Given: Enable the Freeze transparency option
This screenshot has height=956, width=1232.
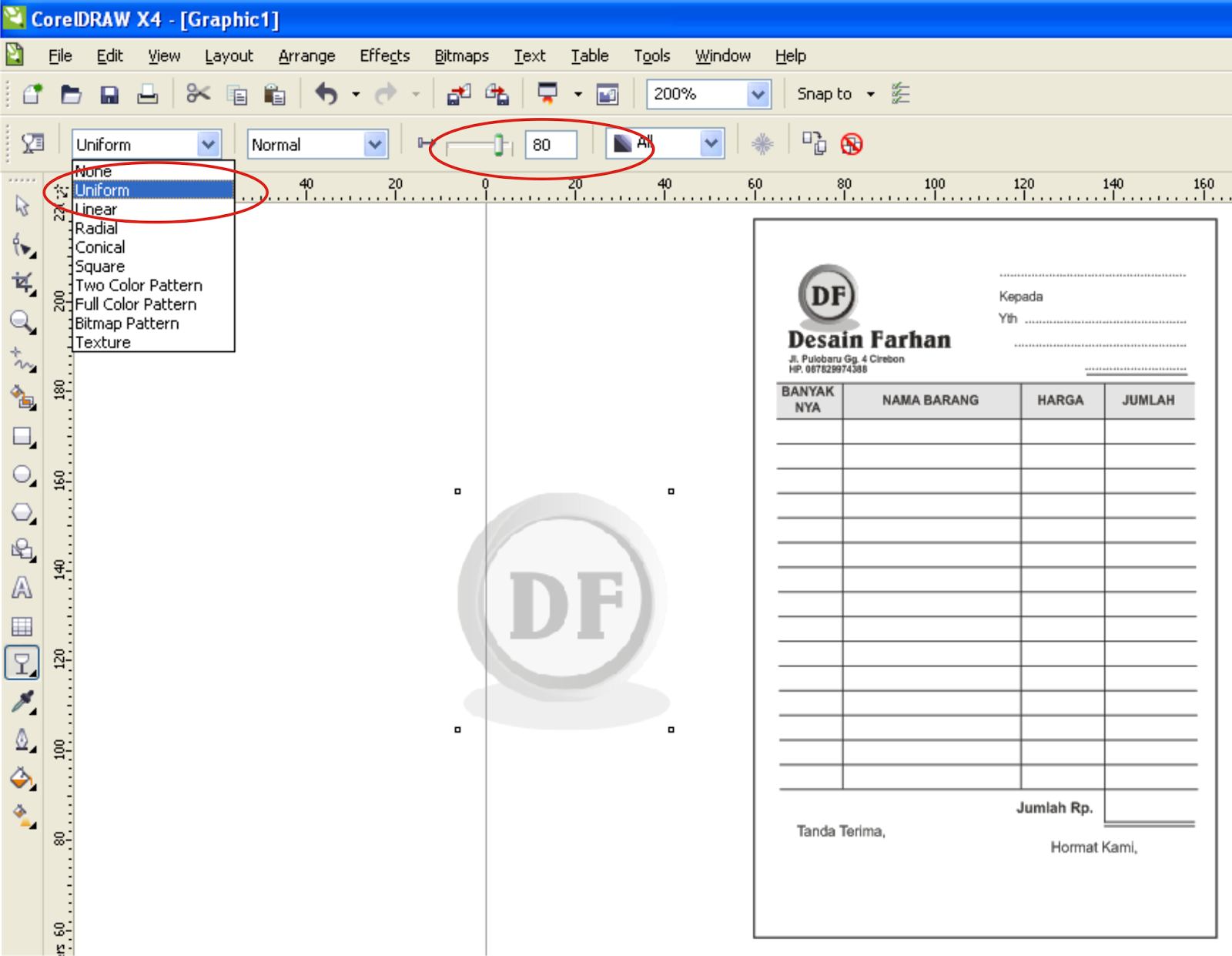Looking at the screenshot, I should [762, 143].
